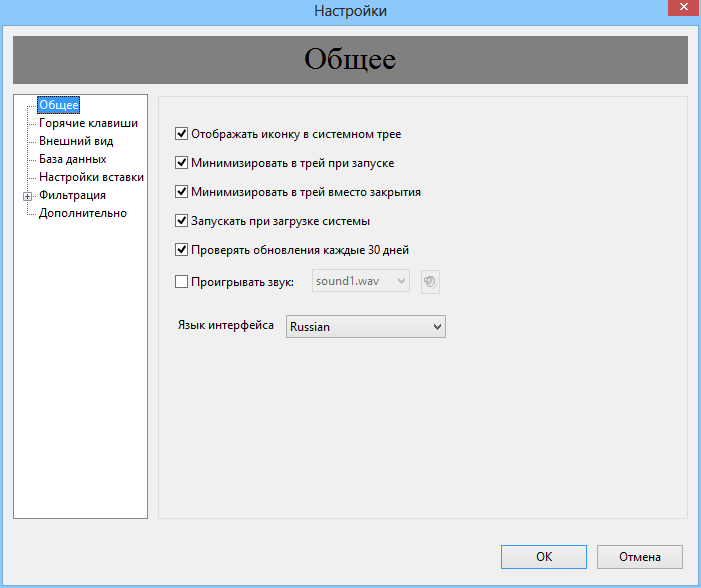Open Настройки вставки settings page
Screen dimensions: 701x588
[91, 177]
